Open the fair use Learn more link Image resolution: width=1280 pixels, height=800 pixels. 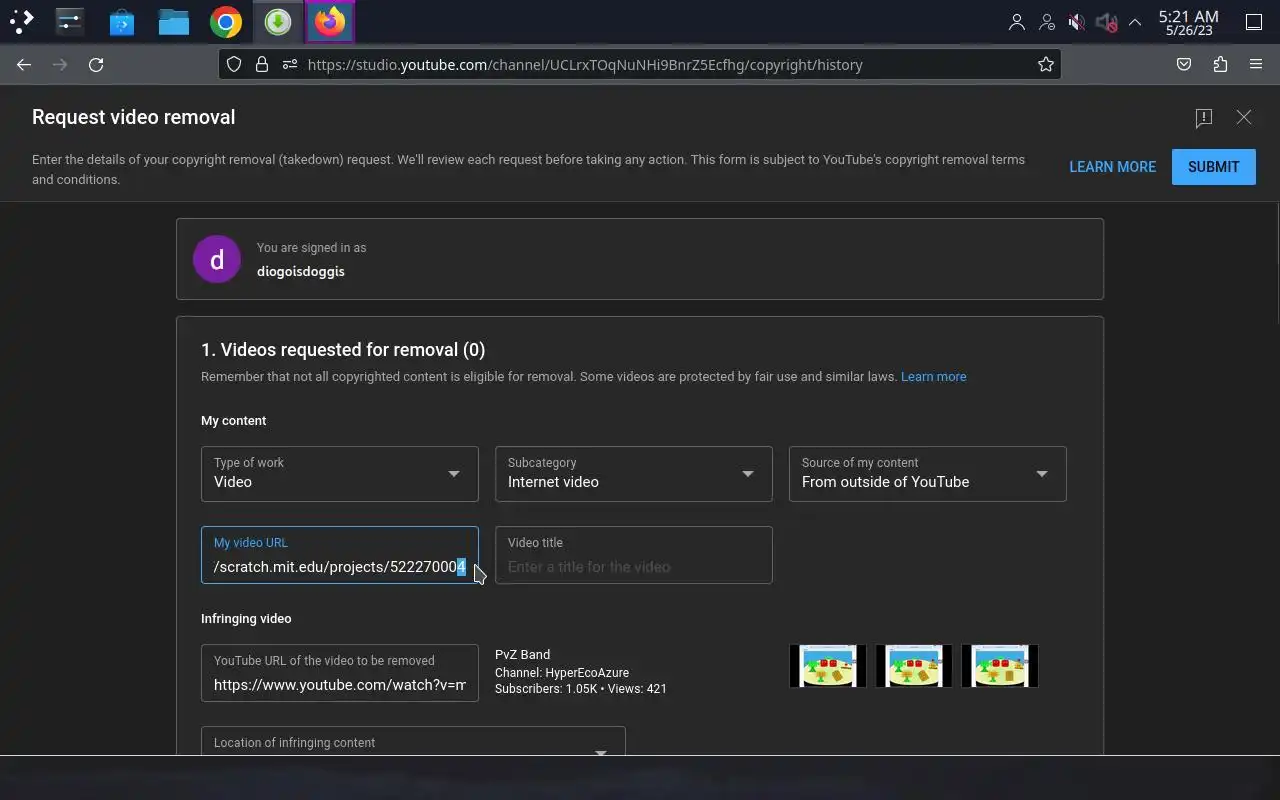[x=933, y=377]
